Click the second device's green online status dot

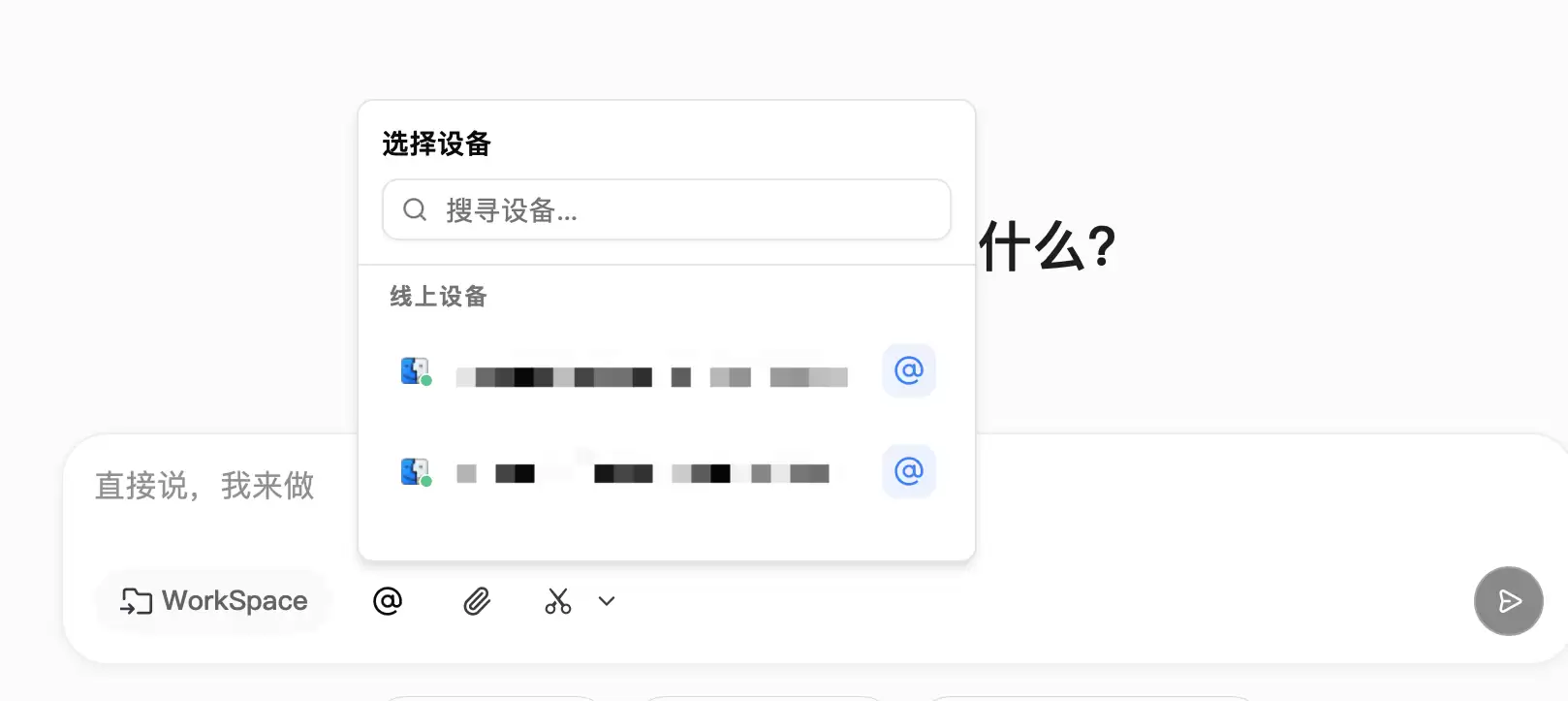pyautogui.click(x=426, y=482)
